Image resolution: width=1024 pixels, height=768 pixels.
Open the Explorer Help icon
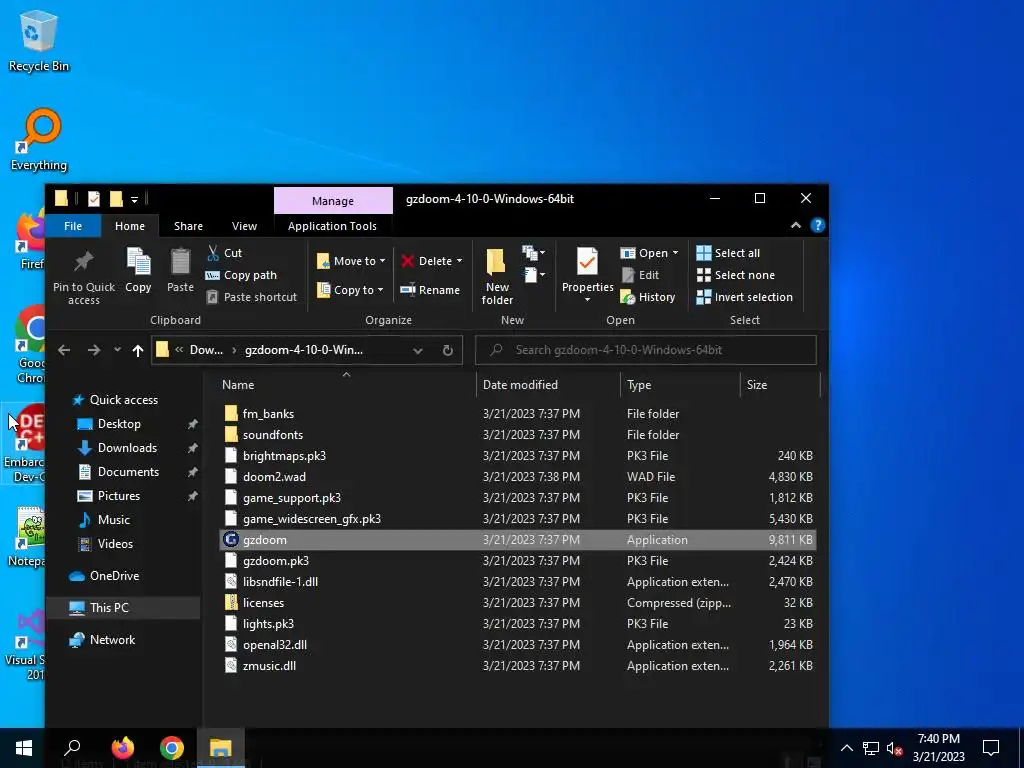point(817,225)
